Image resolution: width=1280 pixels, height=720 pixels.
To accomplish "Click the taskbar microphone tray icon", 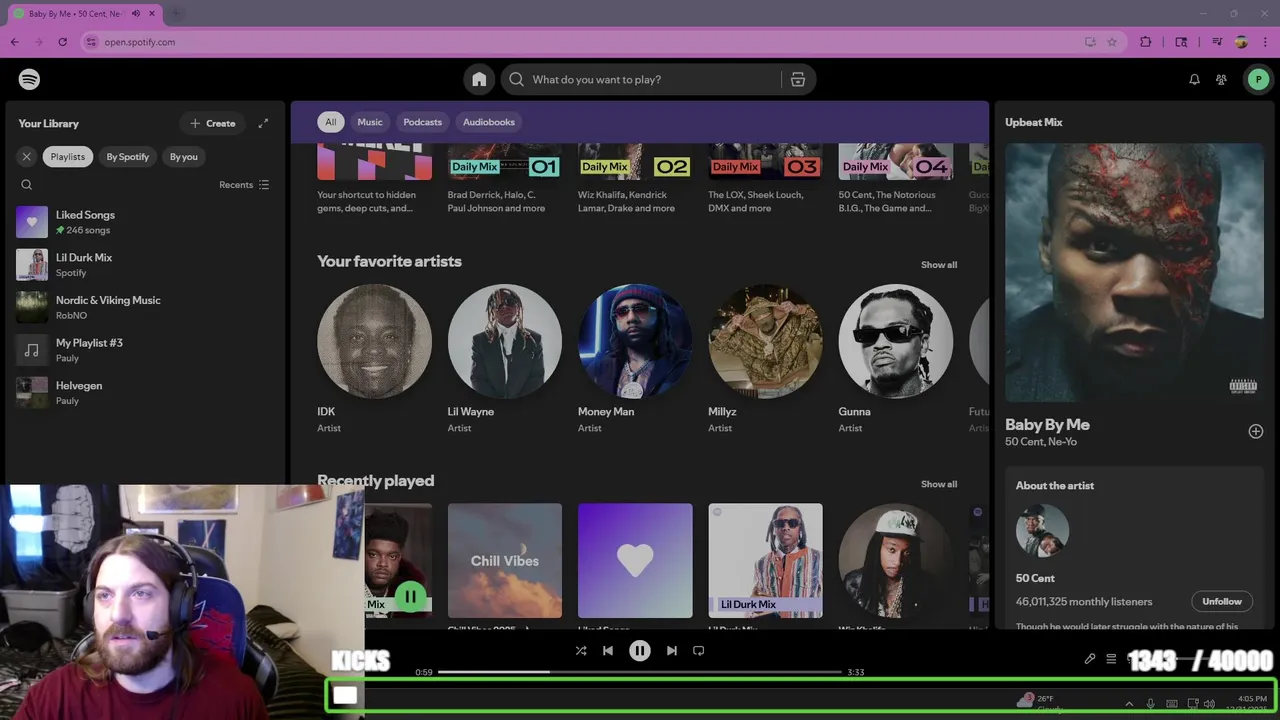I will [x=1151, y=704].
